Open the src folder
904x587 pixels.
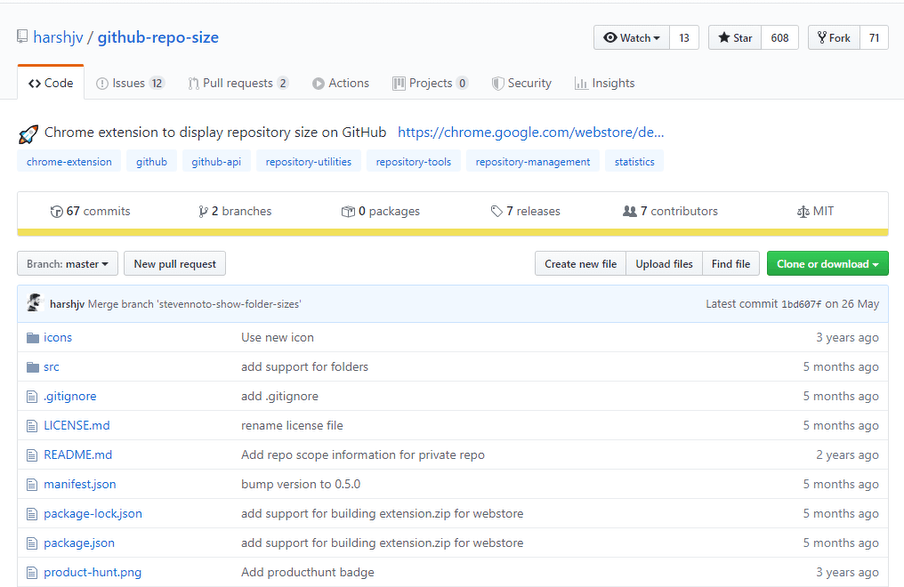(51, 367)
